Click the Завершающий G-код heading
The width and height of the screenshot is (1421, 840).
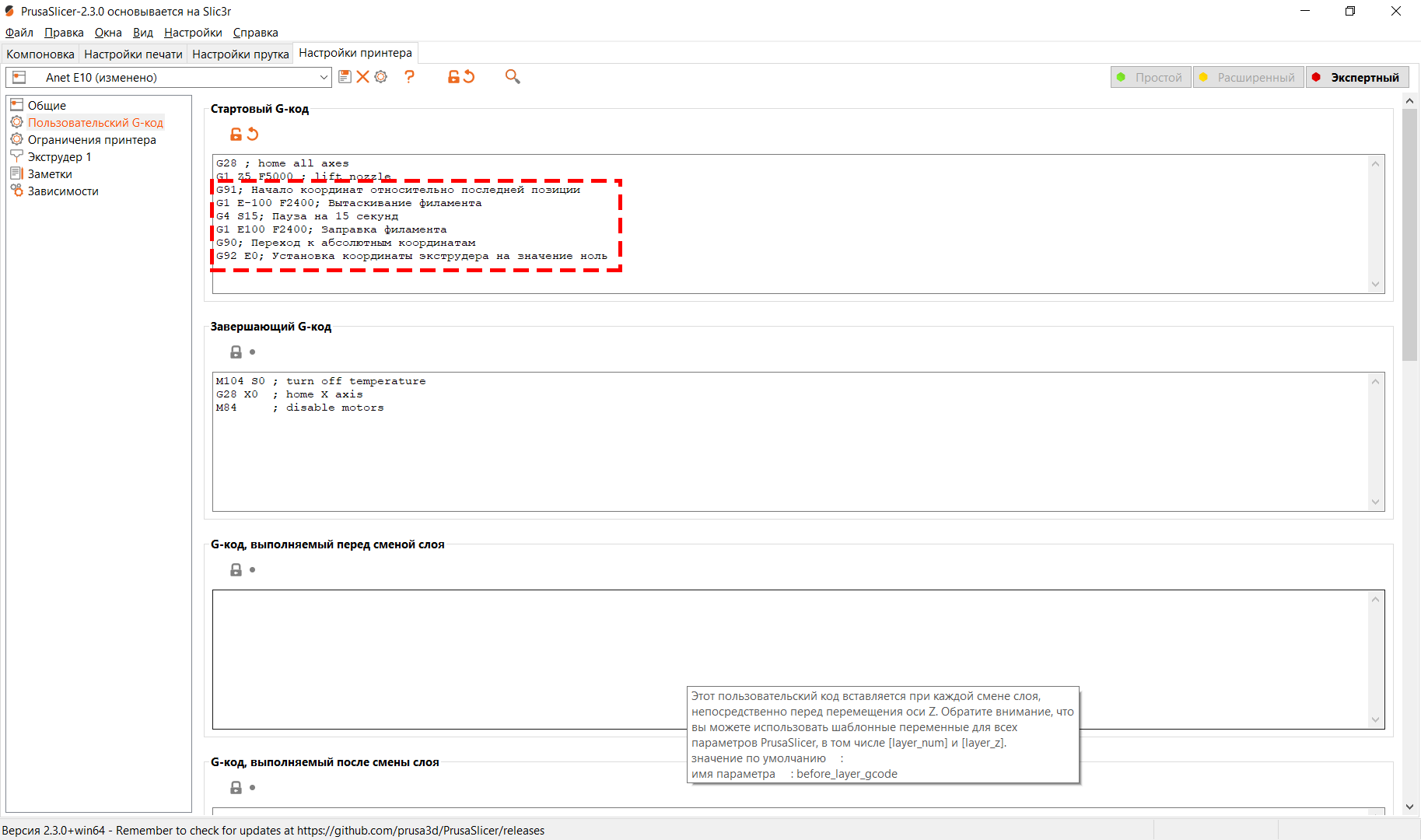coord(271,327)
